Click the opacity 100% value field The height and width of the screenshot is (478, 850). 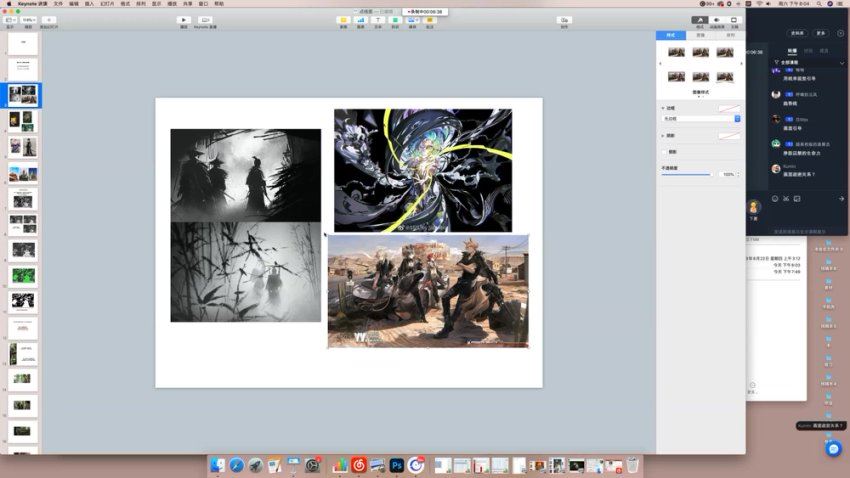tap(728, 175)
